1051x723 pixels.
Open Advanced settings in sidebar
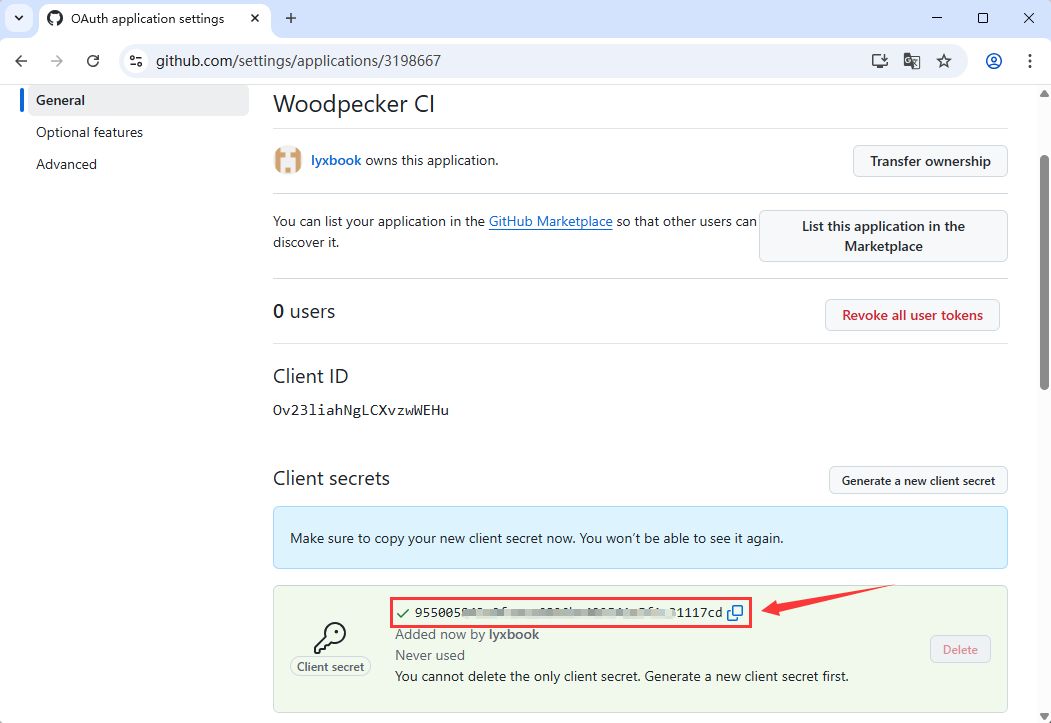(66, 165)
